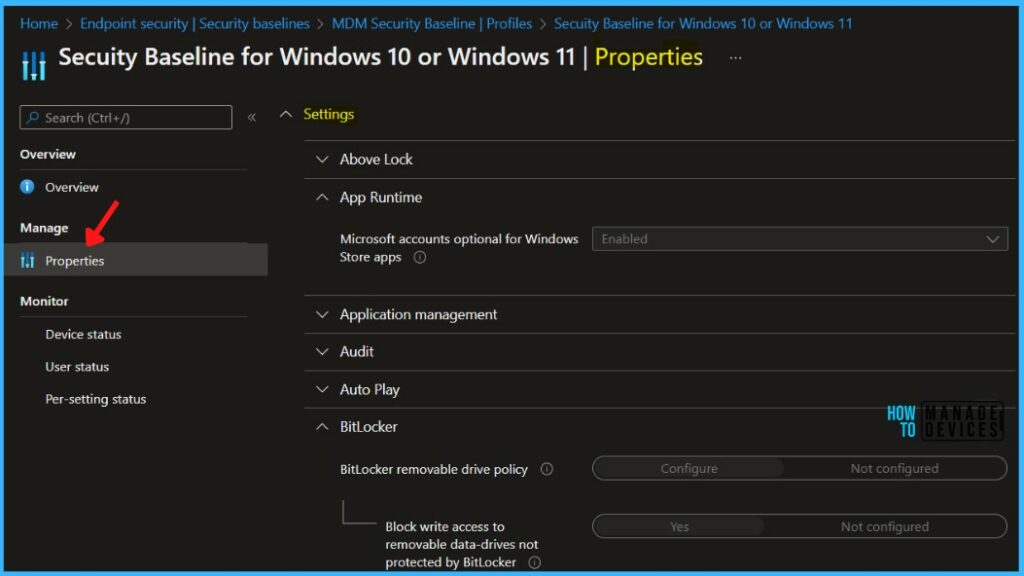
Task: Set BitLocker removable drive policy to Configure
Action: coord(688,468)
